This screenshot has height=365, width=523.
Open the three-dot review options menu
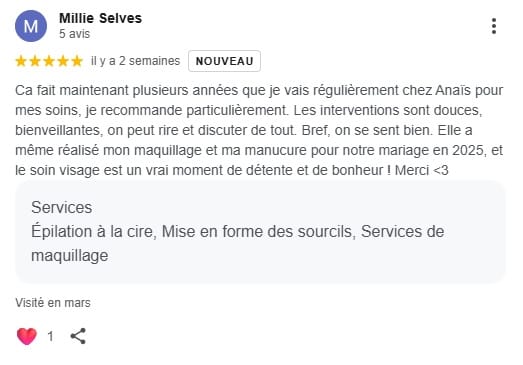[494, 26]
